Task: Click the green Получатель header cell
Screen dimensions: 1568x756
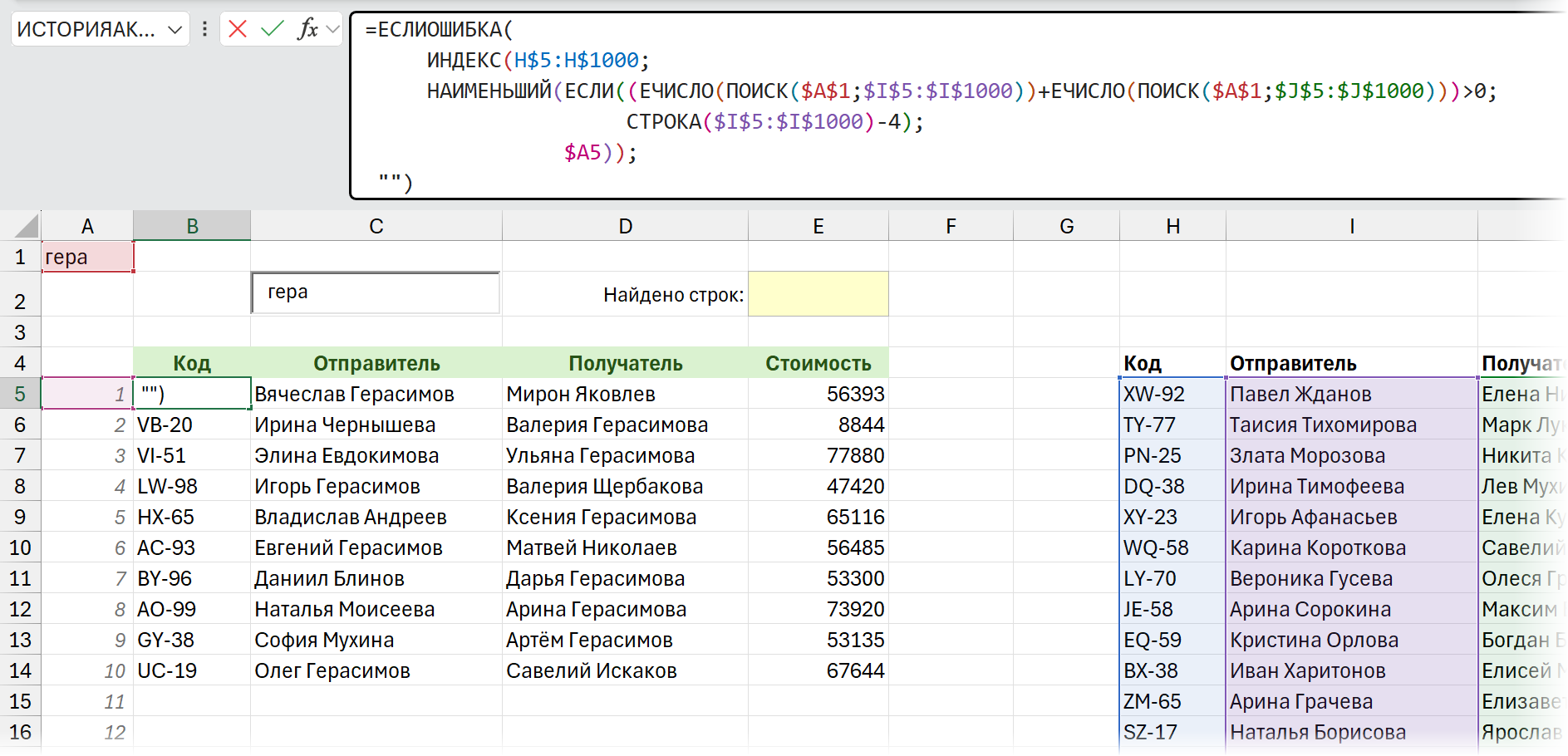Action: point(626,363)
